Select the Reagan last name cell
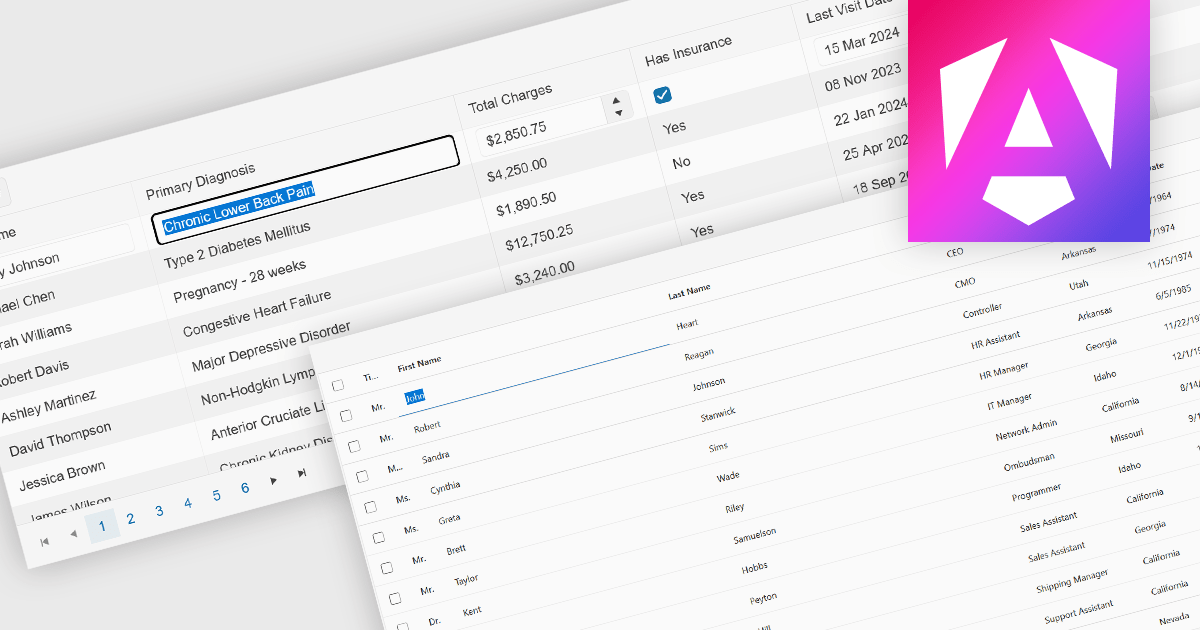 (x=699, y=354)
